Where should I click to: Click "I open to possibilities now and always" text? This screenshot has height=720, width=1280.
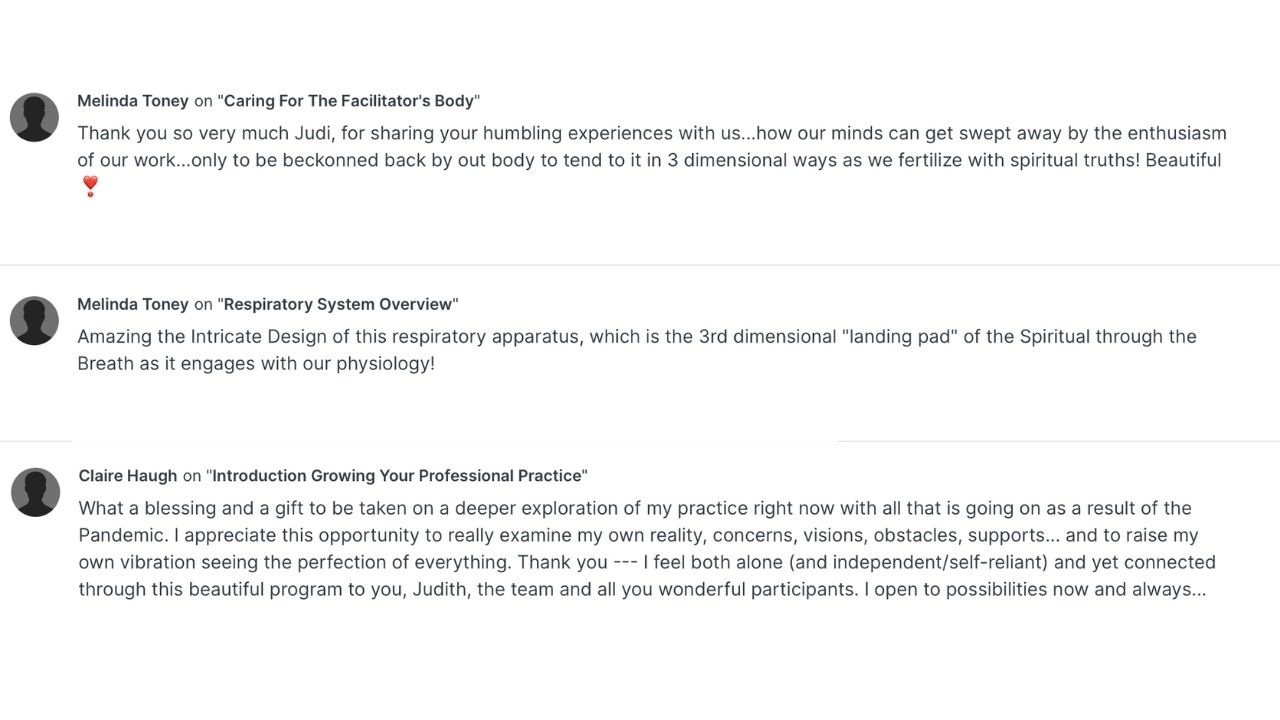point(1035,589)
